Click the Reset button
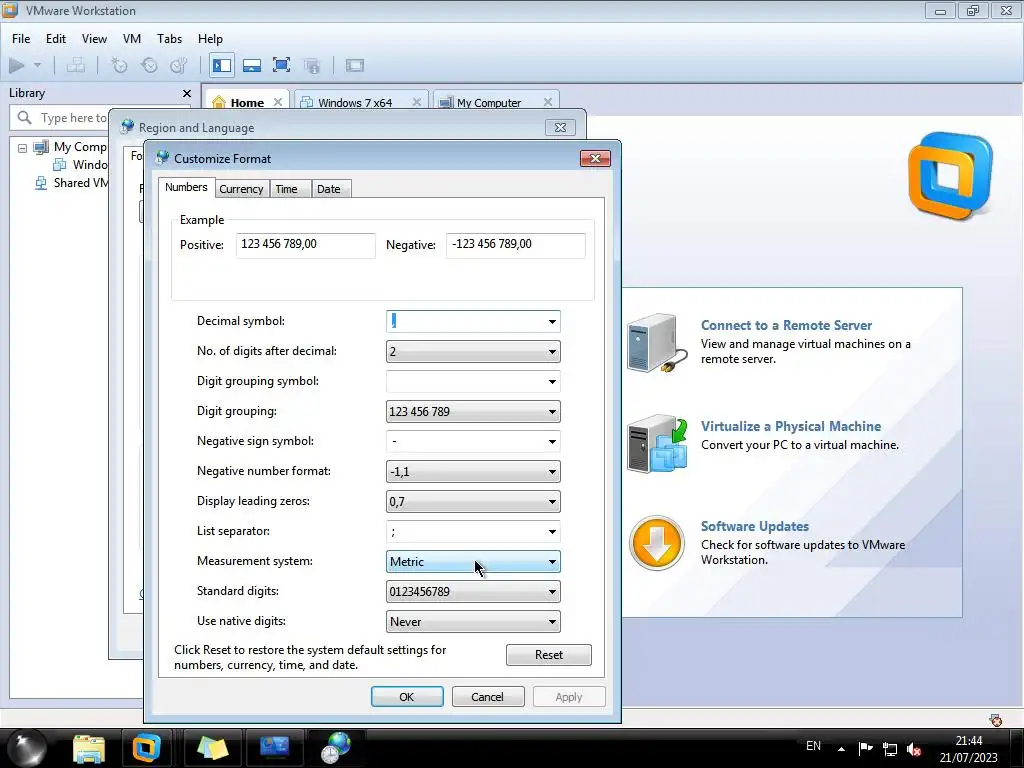The height and width of the screenshot is (768, 1024). (549, 655)
